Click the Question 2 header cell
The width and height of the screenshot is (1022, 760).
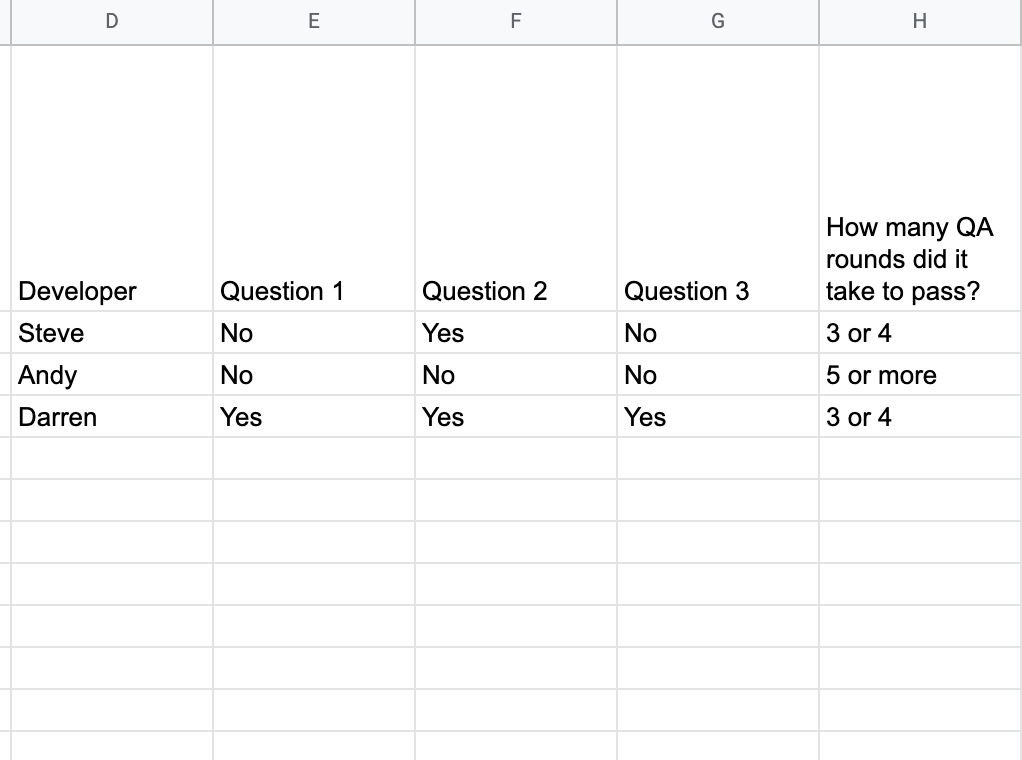pos(516,178)
